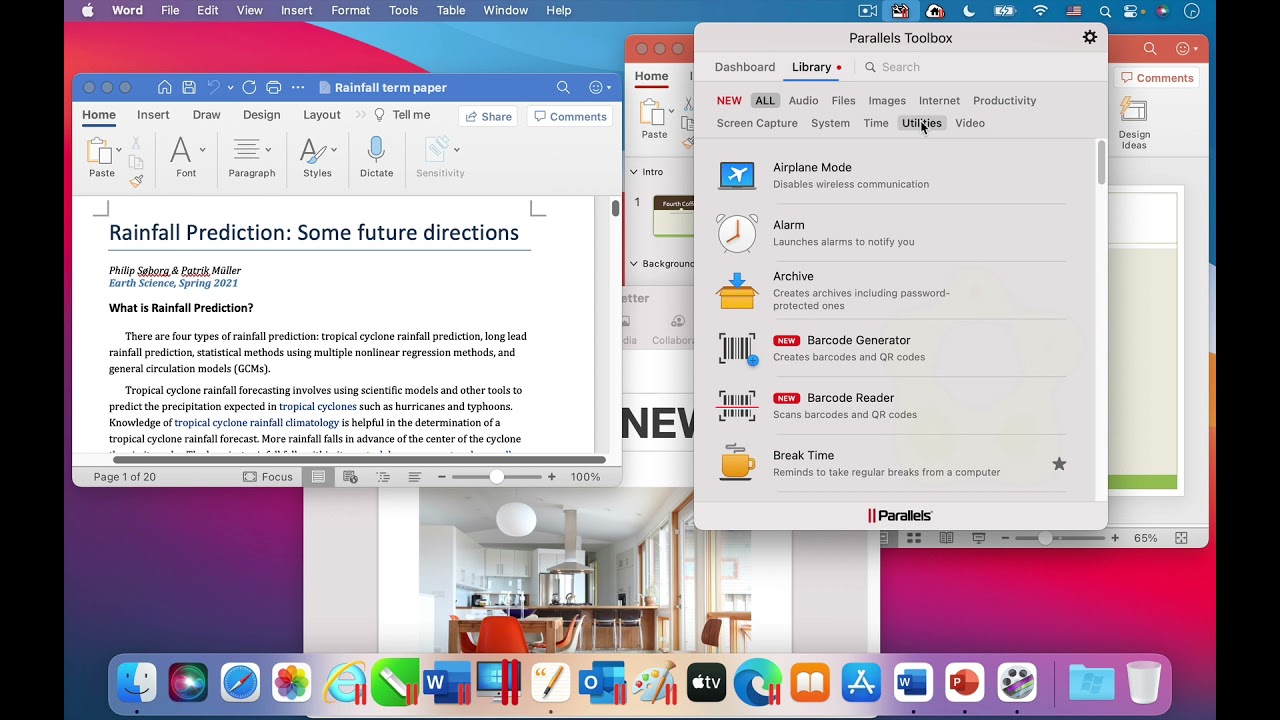Launch Airplane Mode tool
The height and width of the screenshot is (720, 1280).
coord(890,175)
